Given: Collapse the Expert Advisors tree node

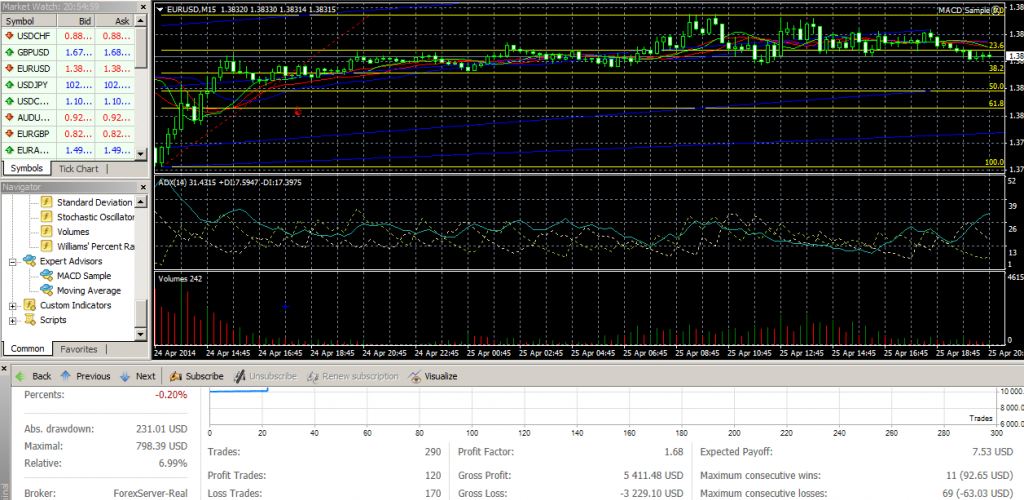Looking at the screenshot, I should click(12, 261).
